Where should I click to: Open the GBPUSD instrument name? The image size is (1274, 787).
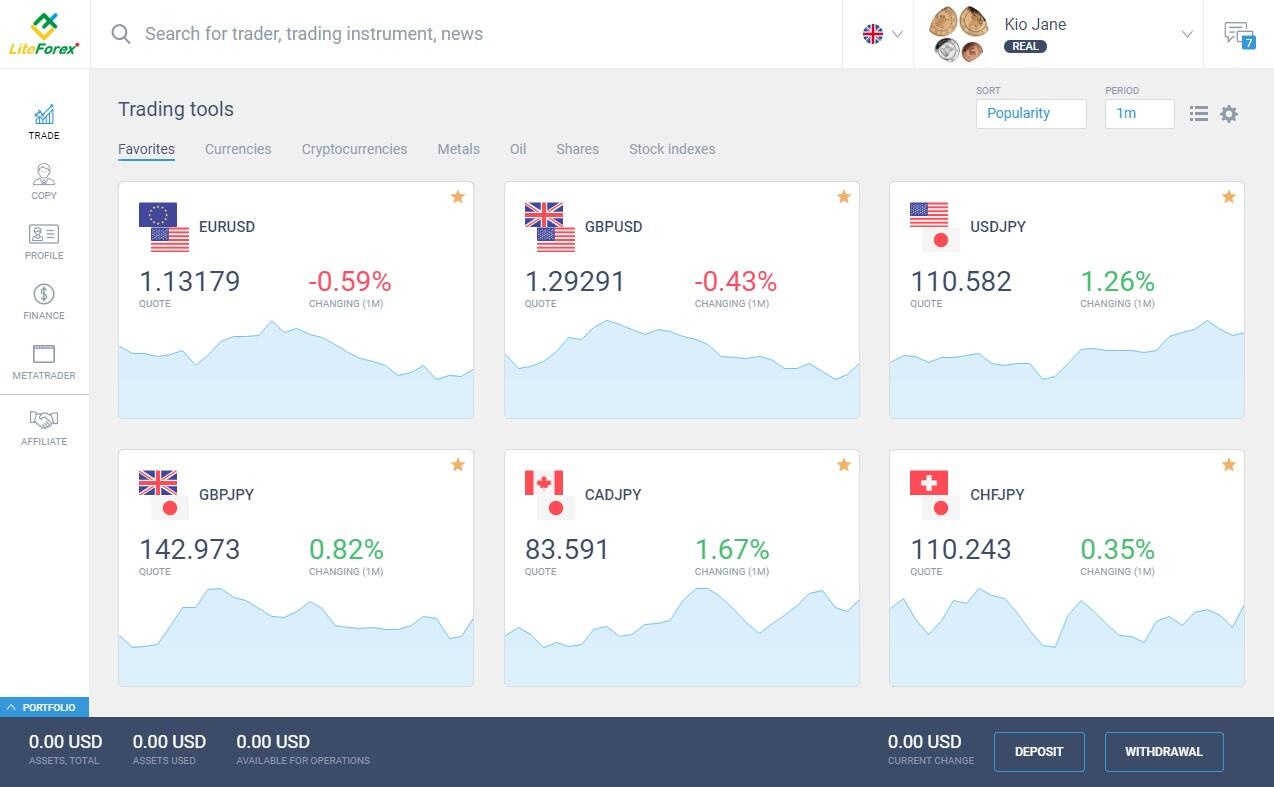tap(613, 227)
